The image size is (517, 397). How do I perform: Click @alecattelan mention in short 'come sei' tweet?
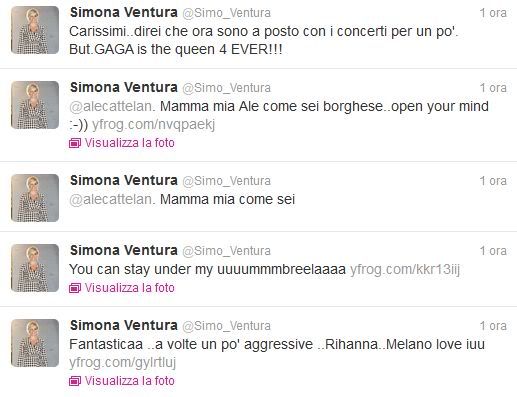(x=112, y=199)
